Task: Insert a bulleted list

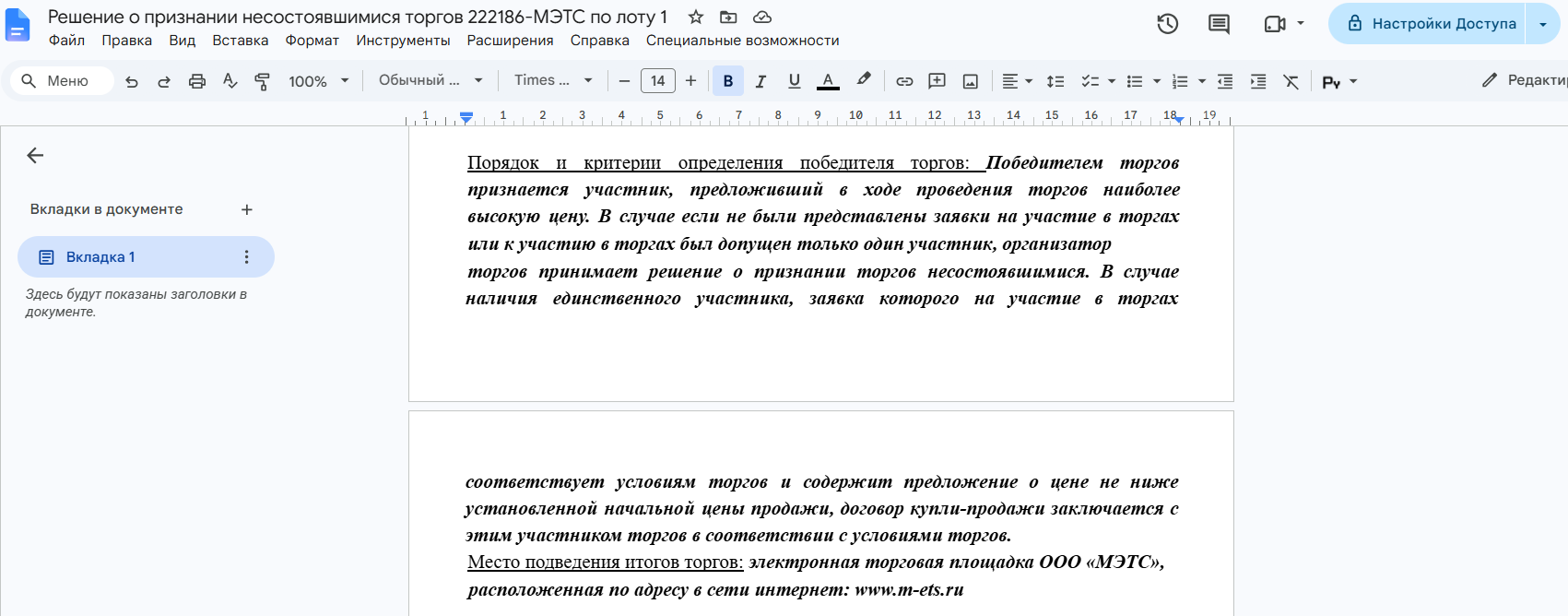Action: [x=1135, y=81]
